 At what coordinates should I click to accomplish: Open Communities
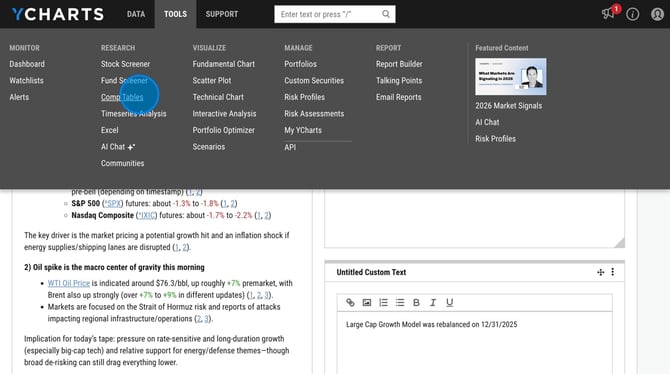(x=122, y=163)
